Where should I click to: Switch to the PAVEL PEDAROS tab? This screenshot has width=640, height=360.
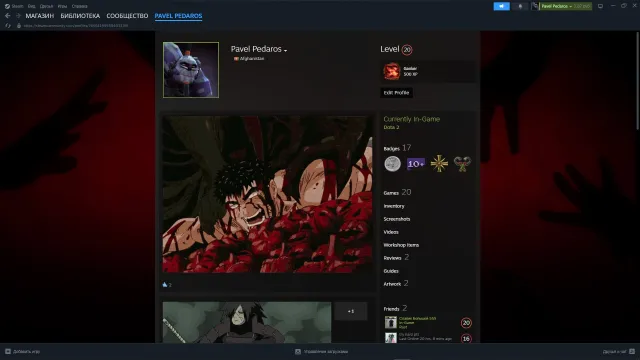(x=178, y=16)
